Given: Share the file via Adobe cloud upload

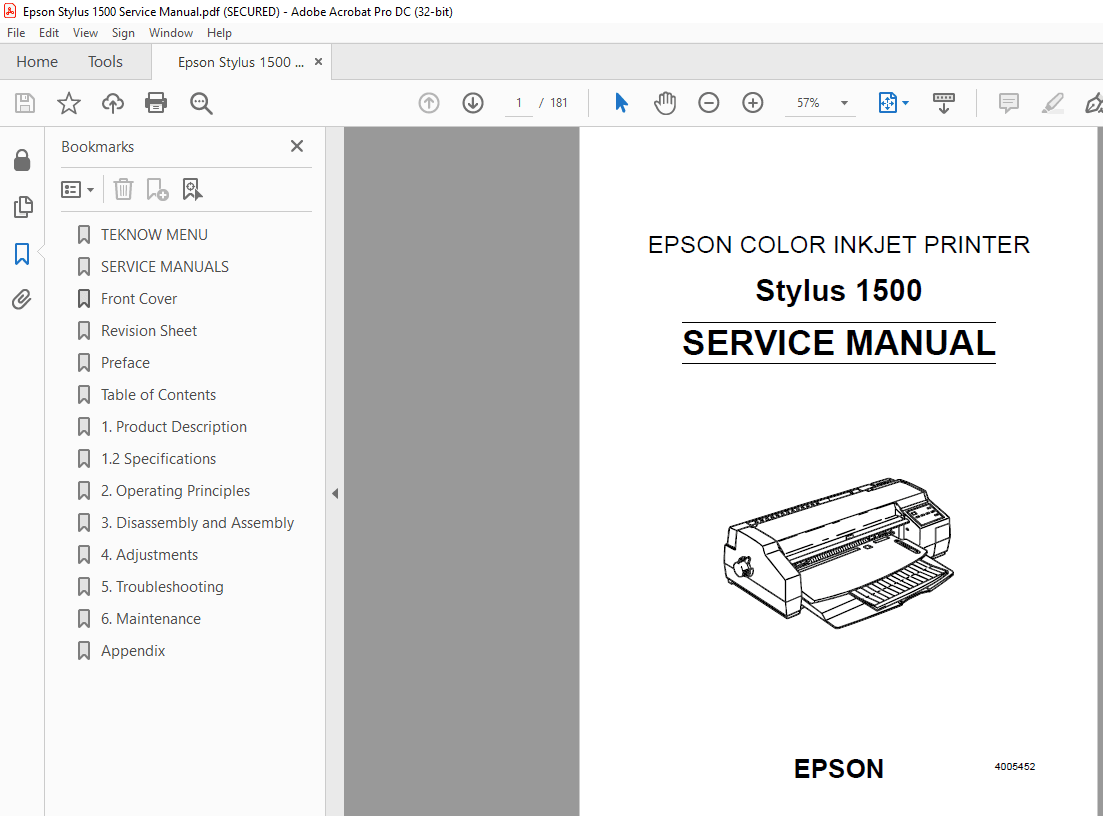Looking at the screenshot, I should (x=112, y=103).
